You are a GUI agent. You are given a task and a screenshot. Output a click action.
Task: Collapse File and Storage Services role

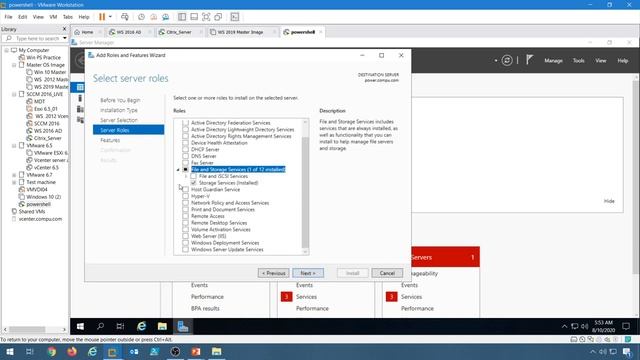click(178, 169)
